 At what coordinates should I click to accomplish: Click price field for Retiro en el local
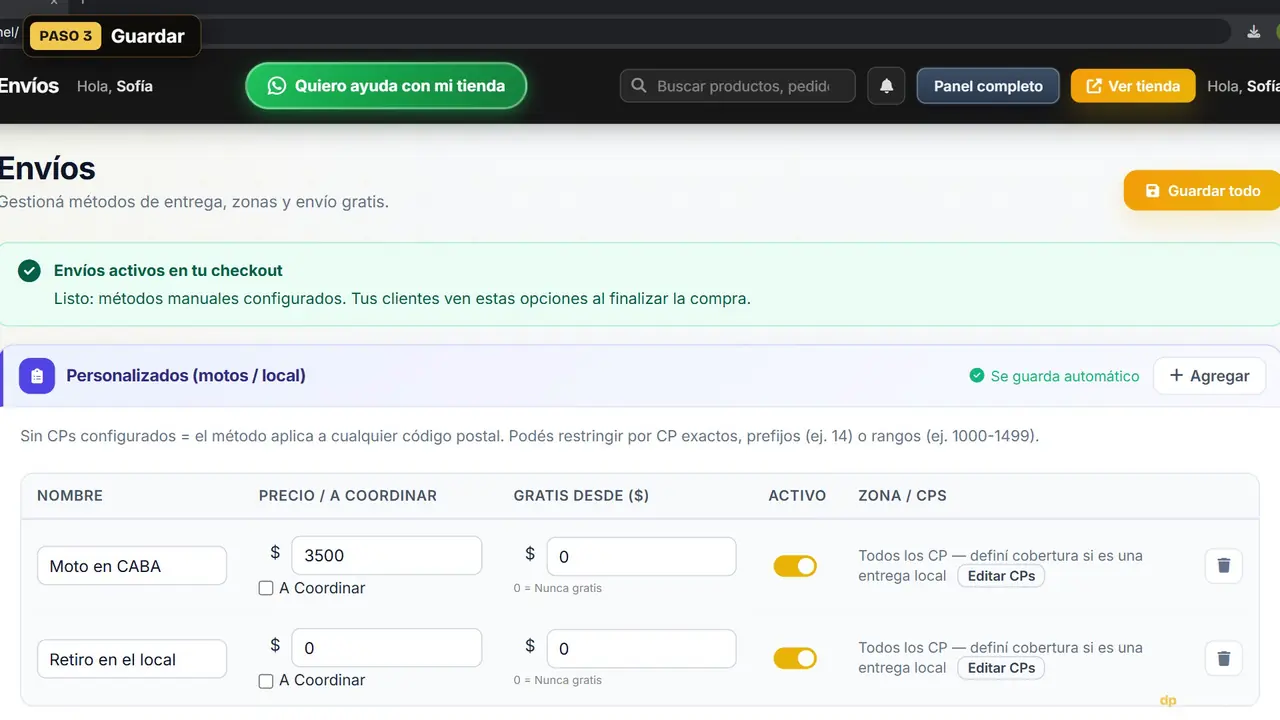click(x=386, y=648)
